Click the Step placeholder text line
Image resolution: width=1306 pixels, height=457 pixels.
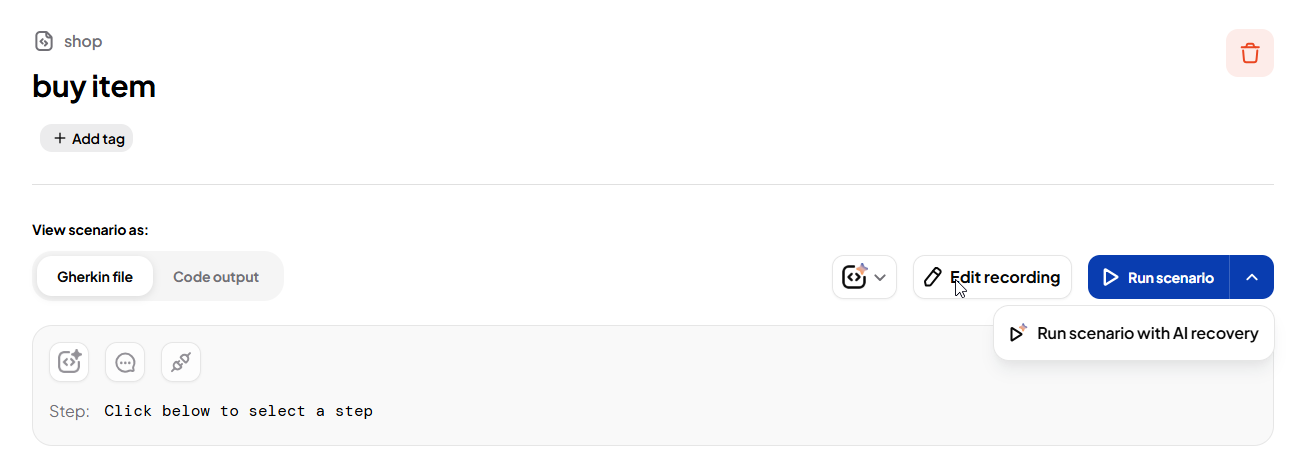[238, 411]
